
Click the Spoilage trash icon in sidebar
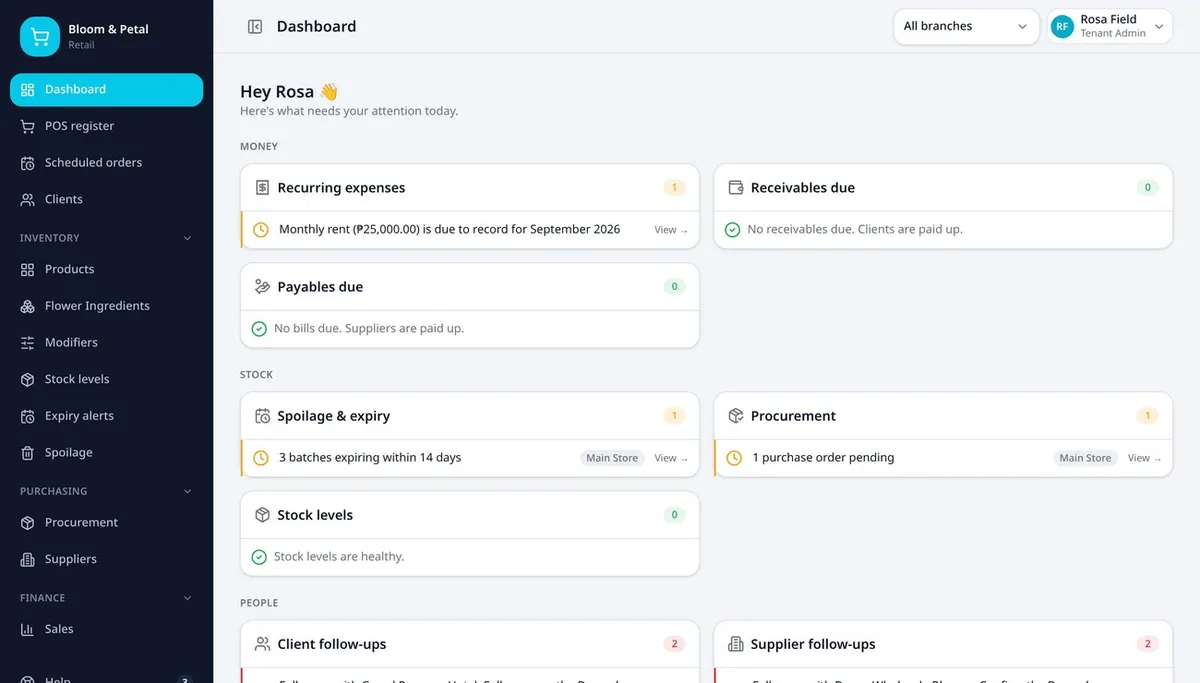click(x=27, y=453)
